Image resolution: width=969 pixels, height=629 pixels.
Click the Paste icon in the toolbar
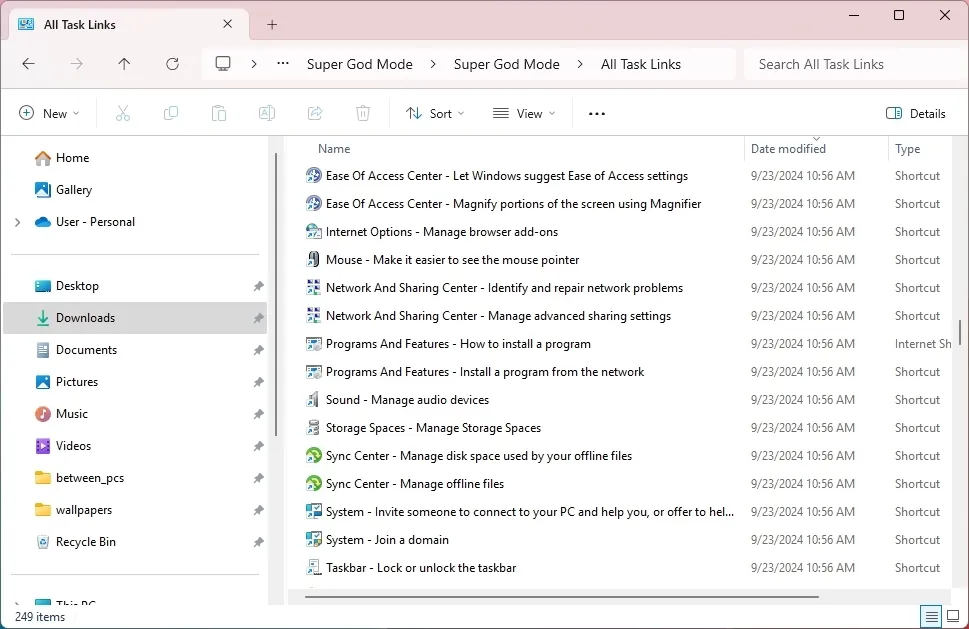click(218, 113)
